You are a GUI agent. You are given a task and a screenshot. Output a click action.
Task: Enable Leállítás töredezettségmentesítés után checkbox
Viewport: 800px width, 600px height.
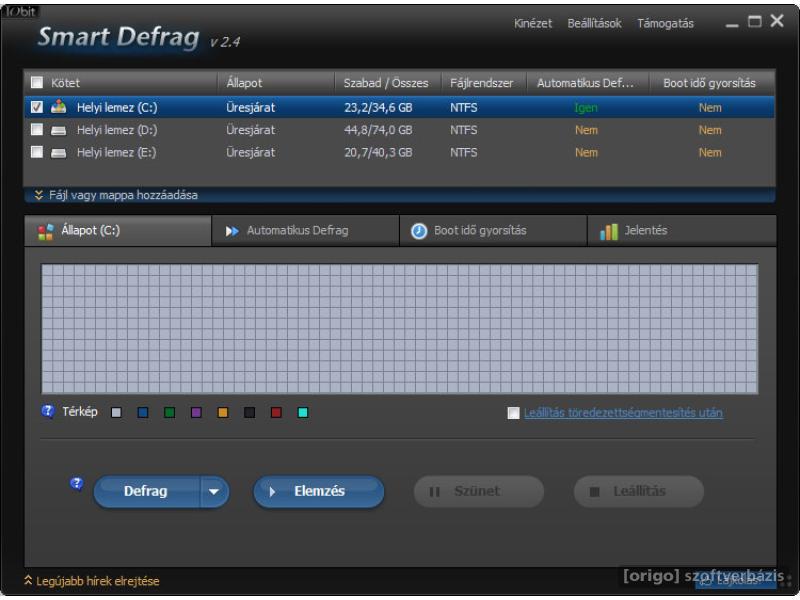coord(513,413)
